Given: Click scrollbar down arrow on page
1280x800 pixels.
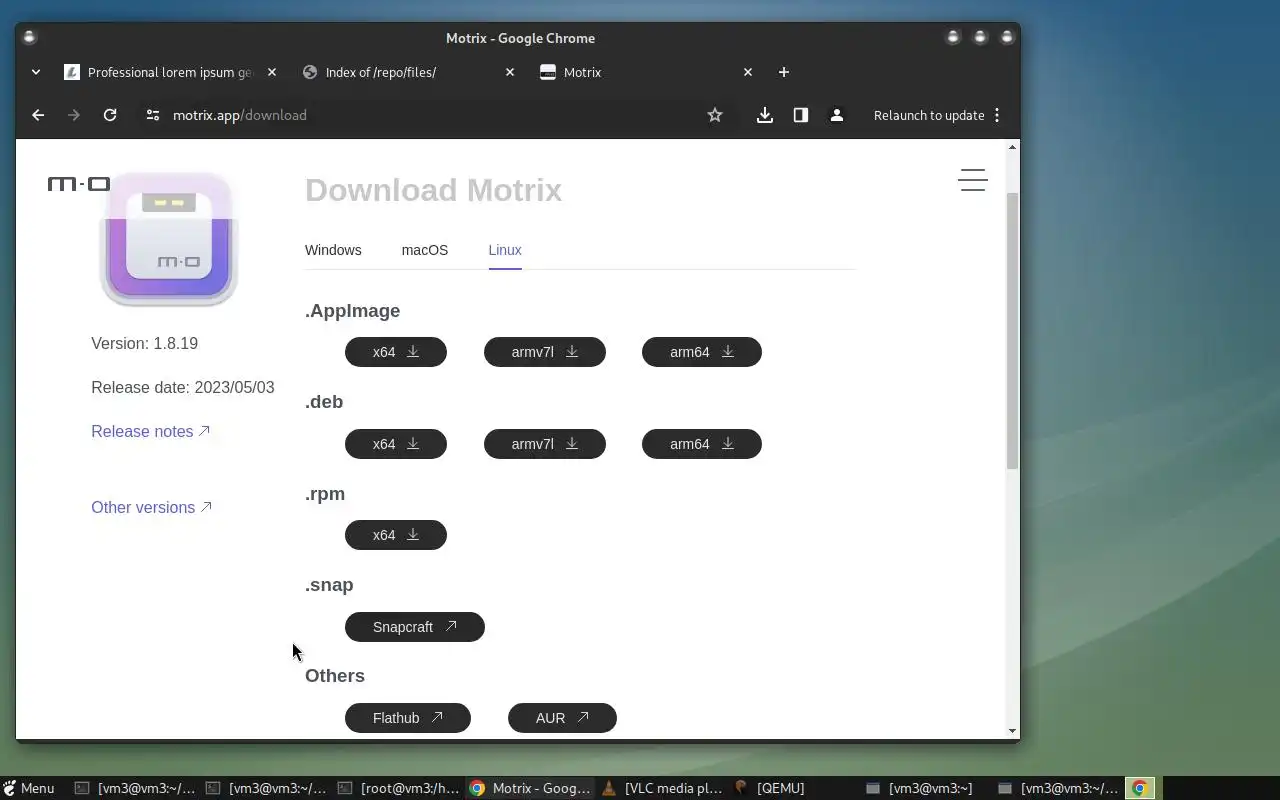Looking at the screenshot, I should click(x=1012, y=731).
